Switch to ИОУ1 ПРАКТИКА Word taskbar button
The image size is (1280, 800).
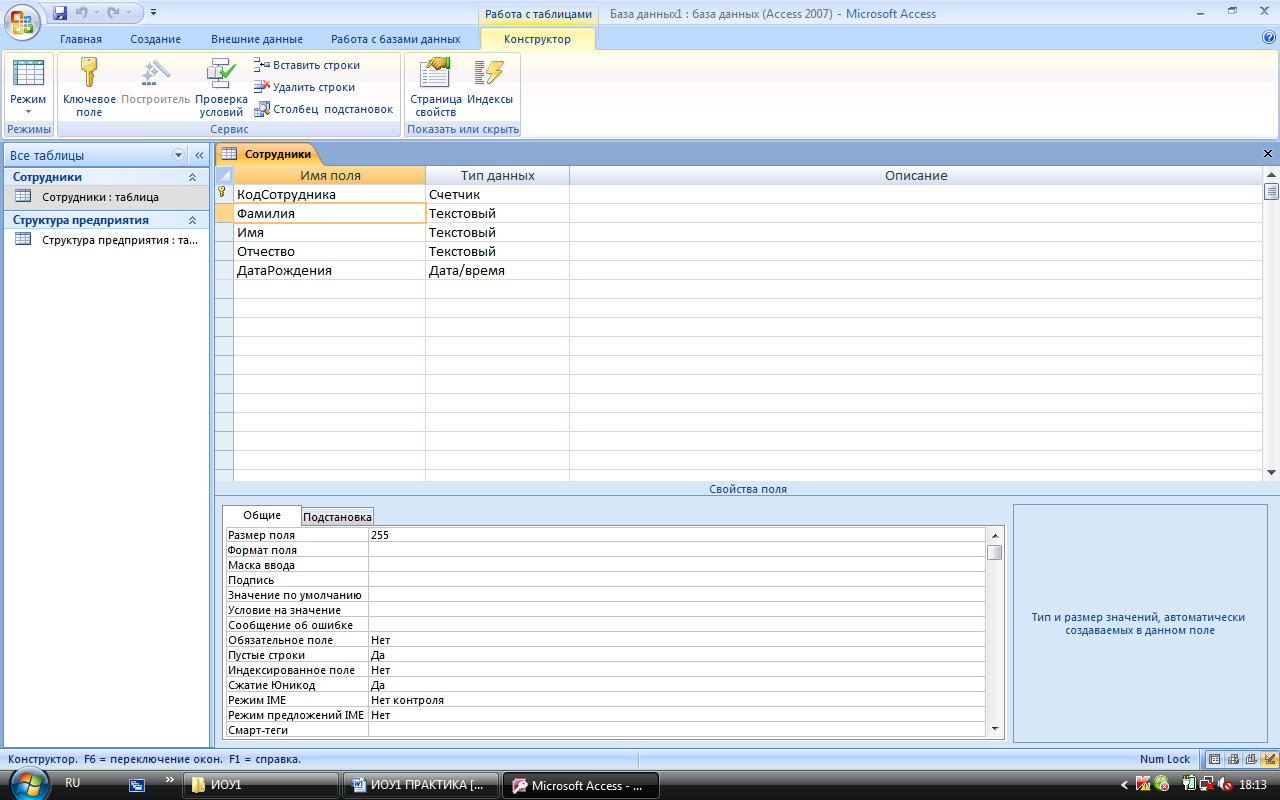tap(419, 785)
